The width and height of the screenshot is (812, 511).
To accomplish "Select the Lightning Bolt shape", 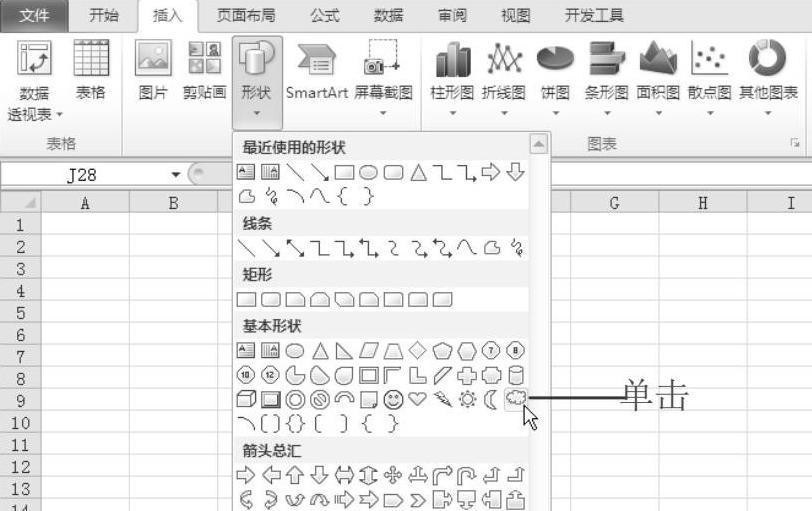I will click(442, 399).
